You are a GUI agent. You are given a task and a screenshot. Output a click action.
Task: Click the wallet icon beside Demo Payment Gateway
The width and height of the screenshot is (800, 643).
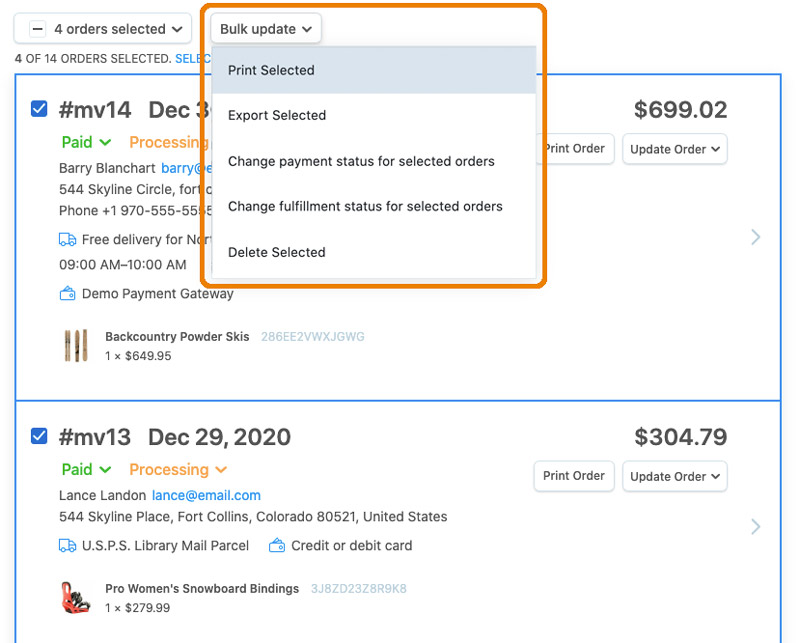point(68,294)
